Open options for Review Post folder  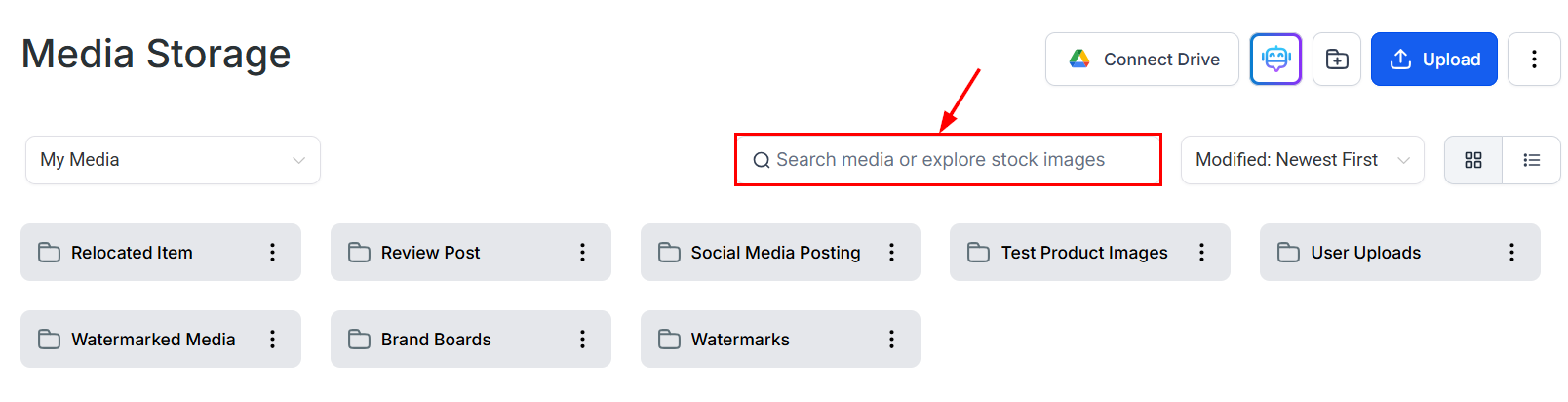(x=582, y=253)
